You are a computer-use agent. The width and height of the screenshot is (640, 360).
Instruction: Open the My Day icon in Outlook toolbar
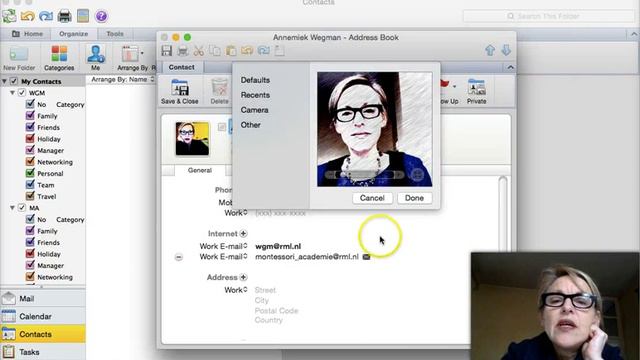coord(83,16)
